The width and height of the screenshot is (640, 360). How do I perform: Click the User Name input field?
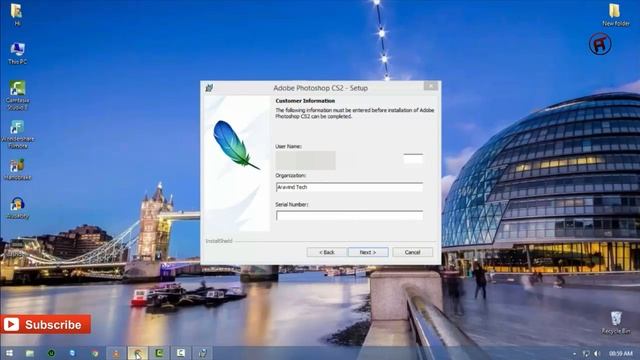coord(349,159)
